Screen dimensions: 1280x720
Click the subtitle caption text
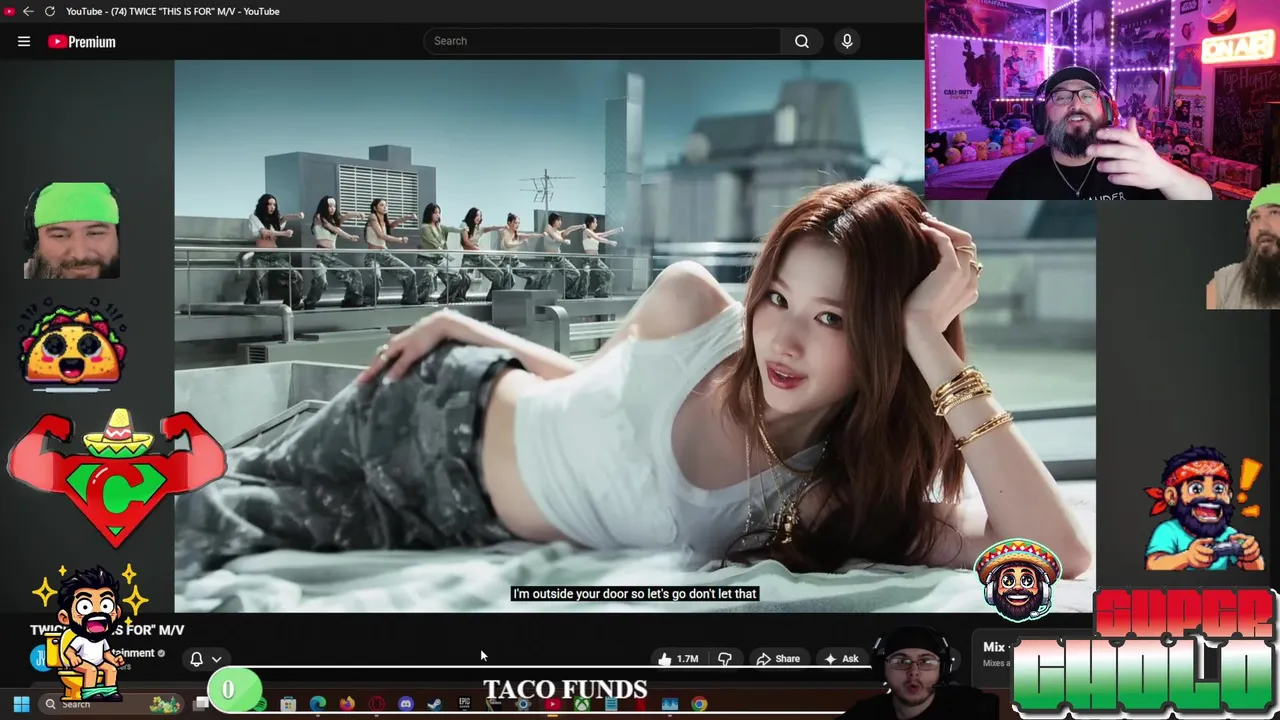pyautogui.click(x=635, y=594)
